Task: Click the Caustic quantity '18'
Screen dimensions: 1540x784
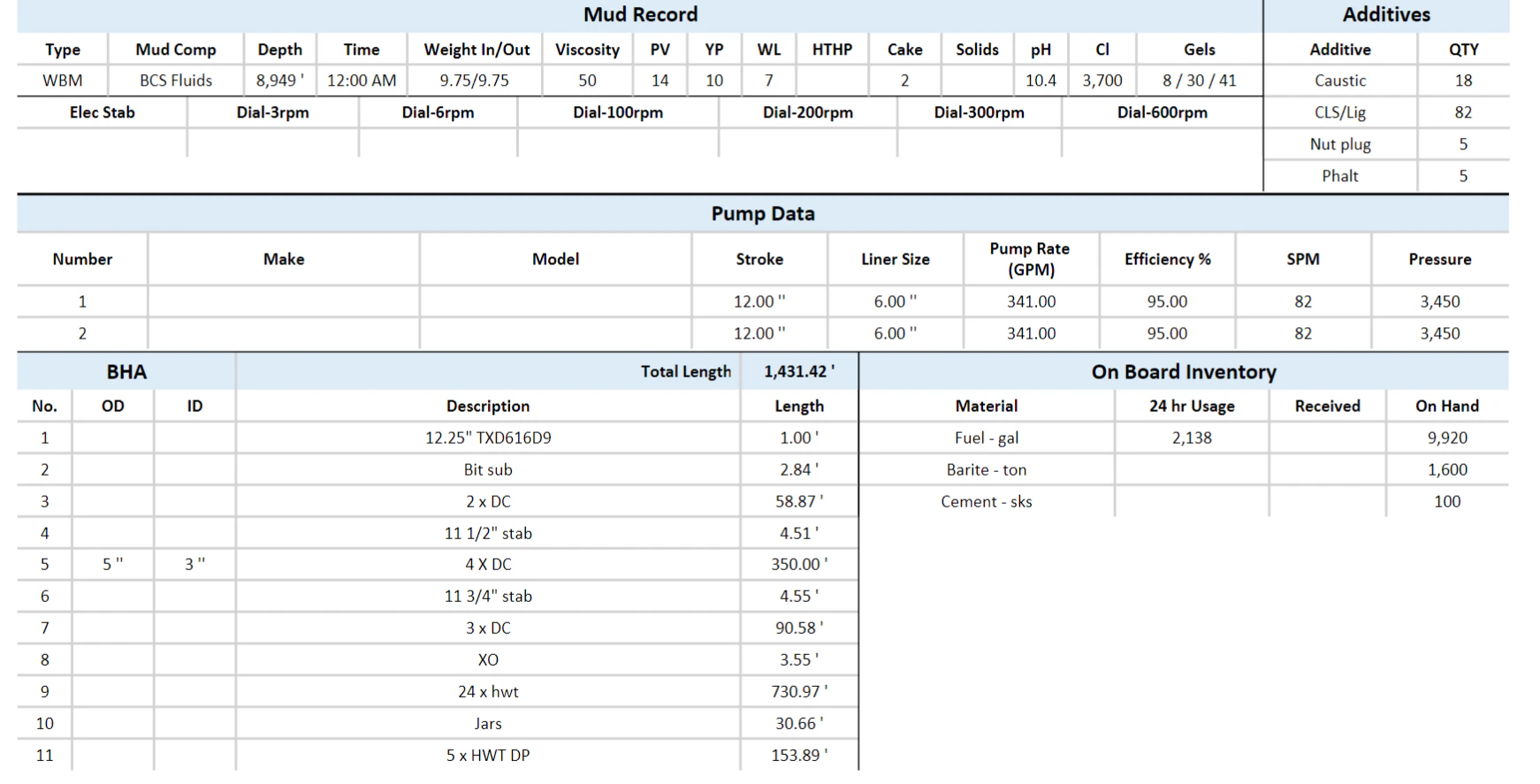Action: 1463,80
